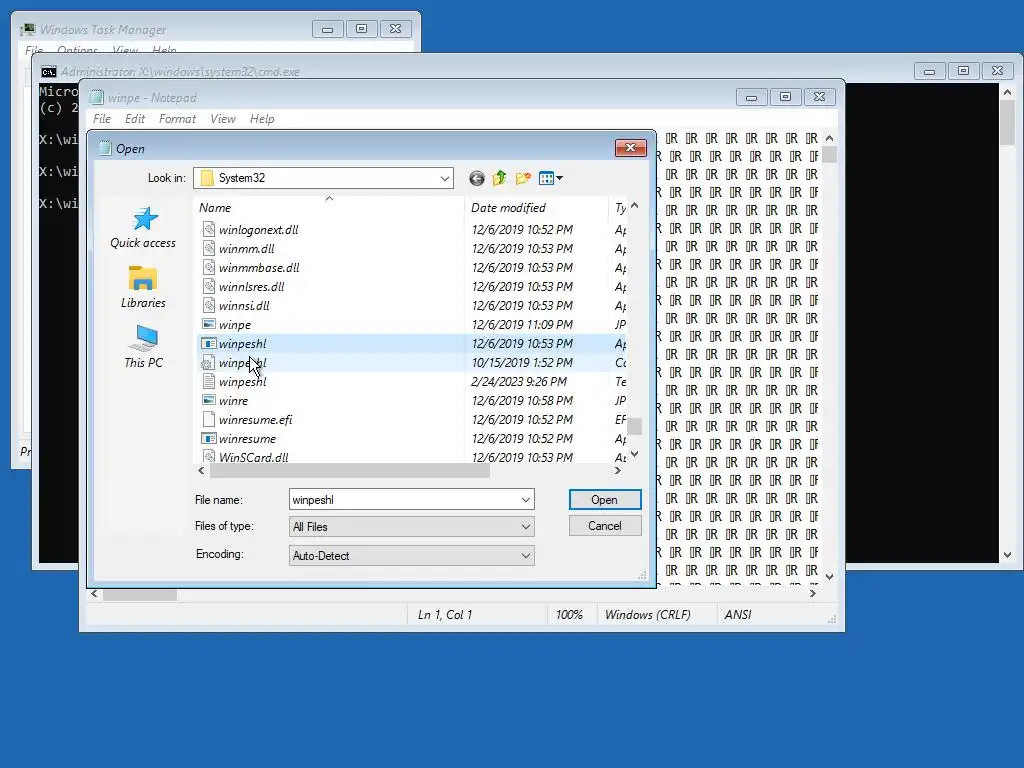Open Task Manager View menu
1024x768 pixels.
click(x=125, y=50)
